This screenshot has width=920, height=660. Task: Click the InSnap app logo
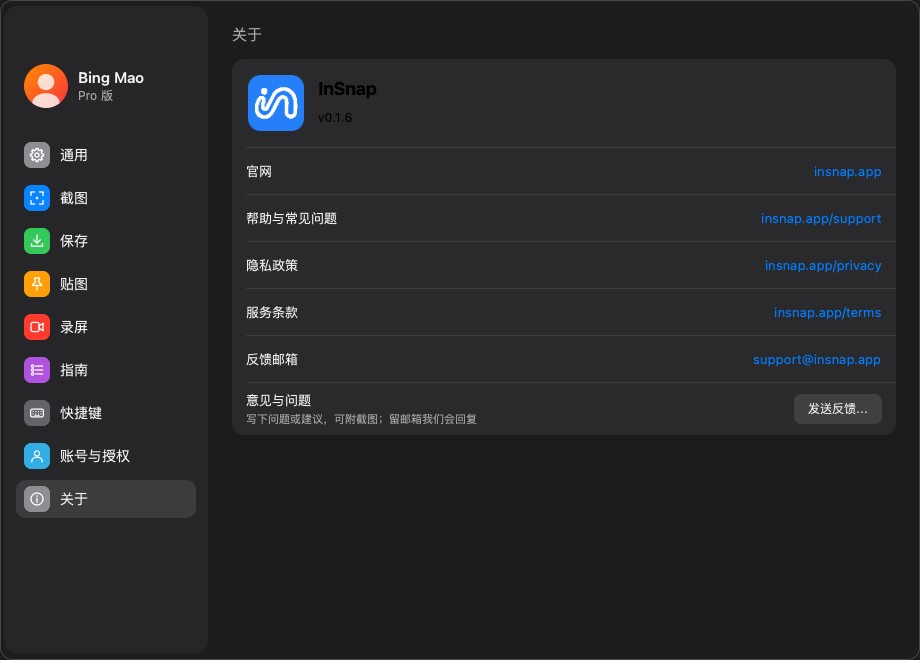tap(276, 103)
